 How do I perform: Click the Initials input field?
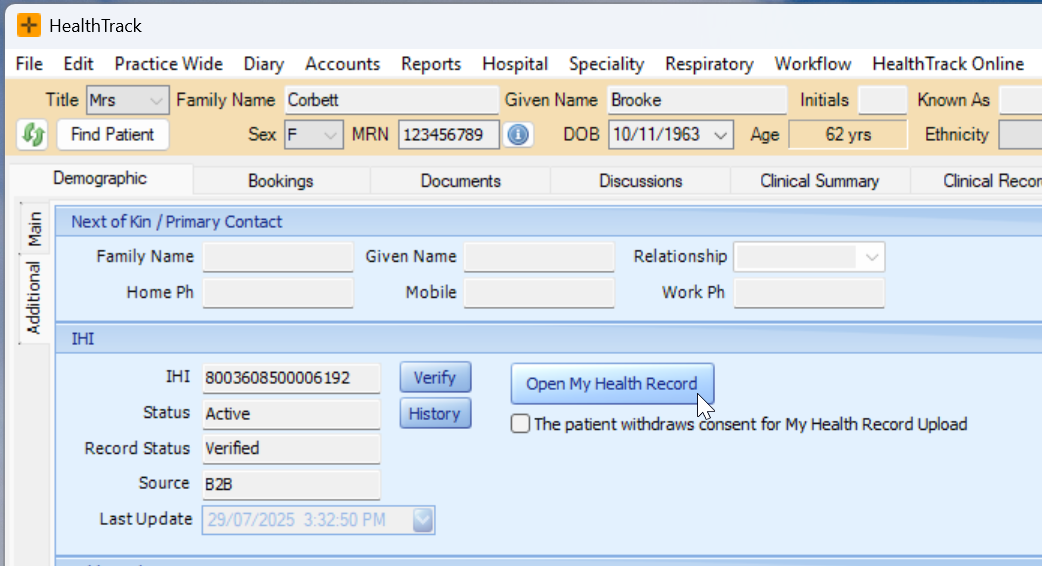pyautogui.click(x=883, y=100)
